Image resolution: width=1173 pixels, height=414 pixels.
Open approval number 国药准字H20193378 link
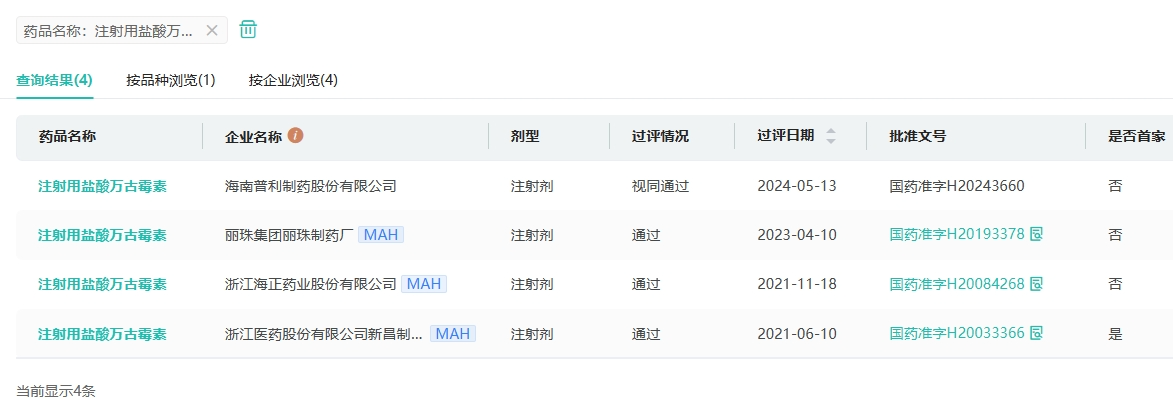[x=957, y=234]
